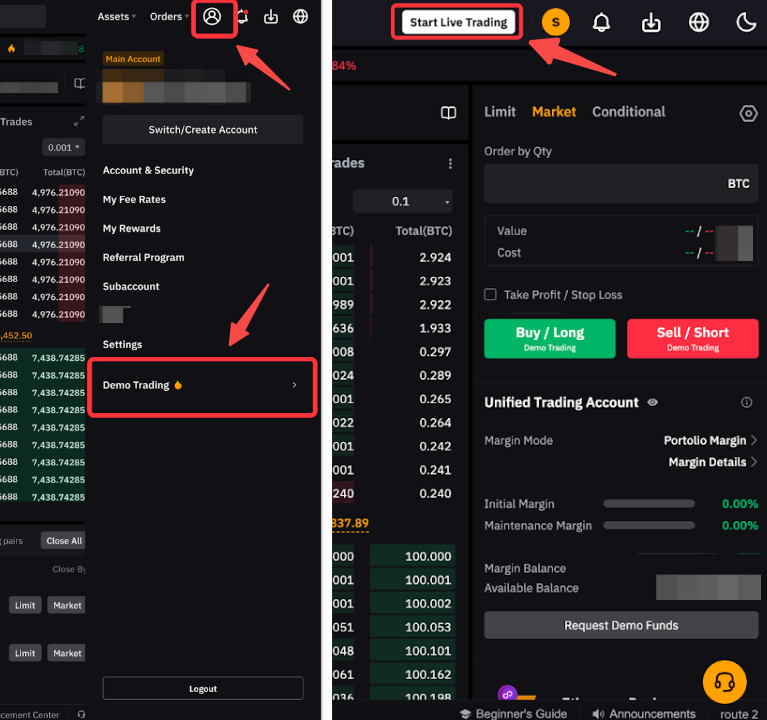Expand the Demo Trading menu entry

point(202,385)
